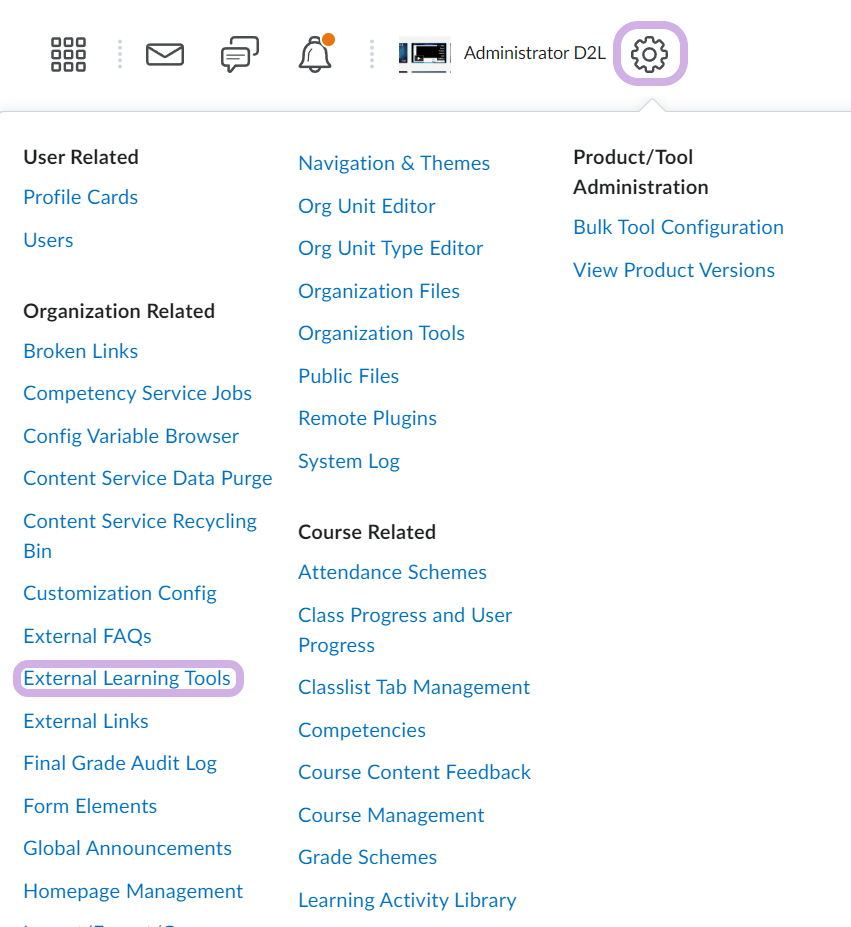Open Grade Schemes
The height and width of the screenshot is (927, 851).
367,857
